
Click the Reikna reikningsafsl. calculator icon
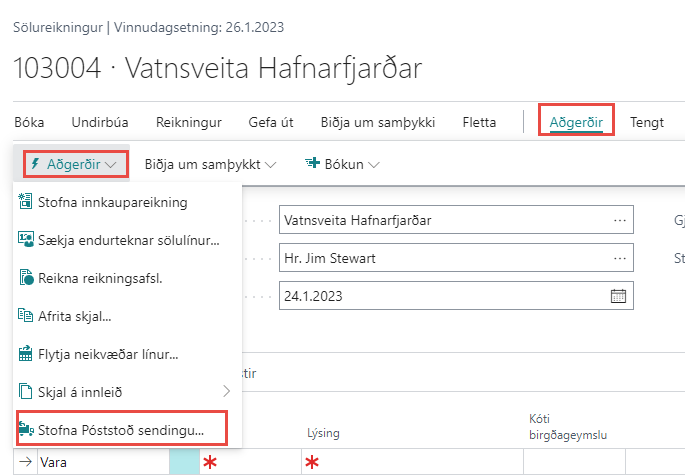(27, 277)
